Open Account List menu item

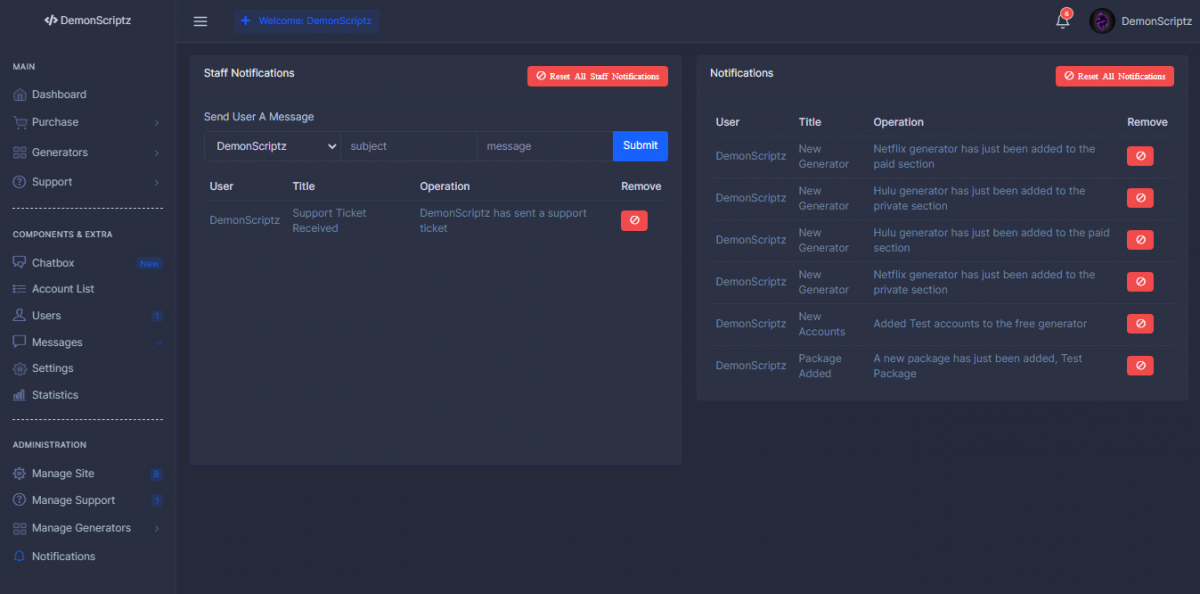click(x=63, y=289)
